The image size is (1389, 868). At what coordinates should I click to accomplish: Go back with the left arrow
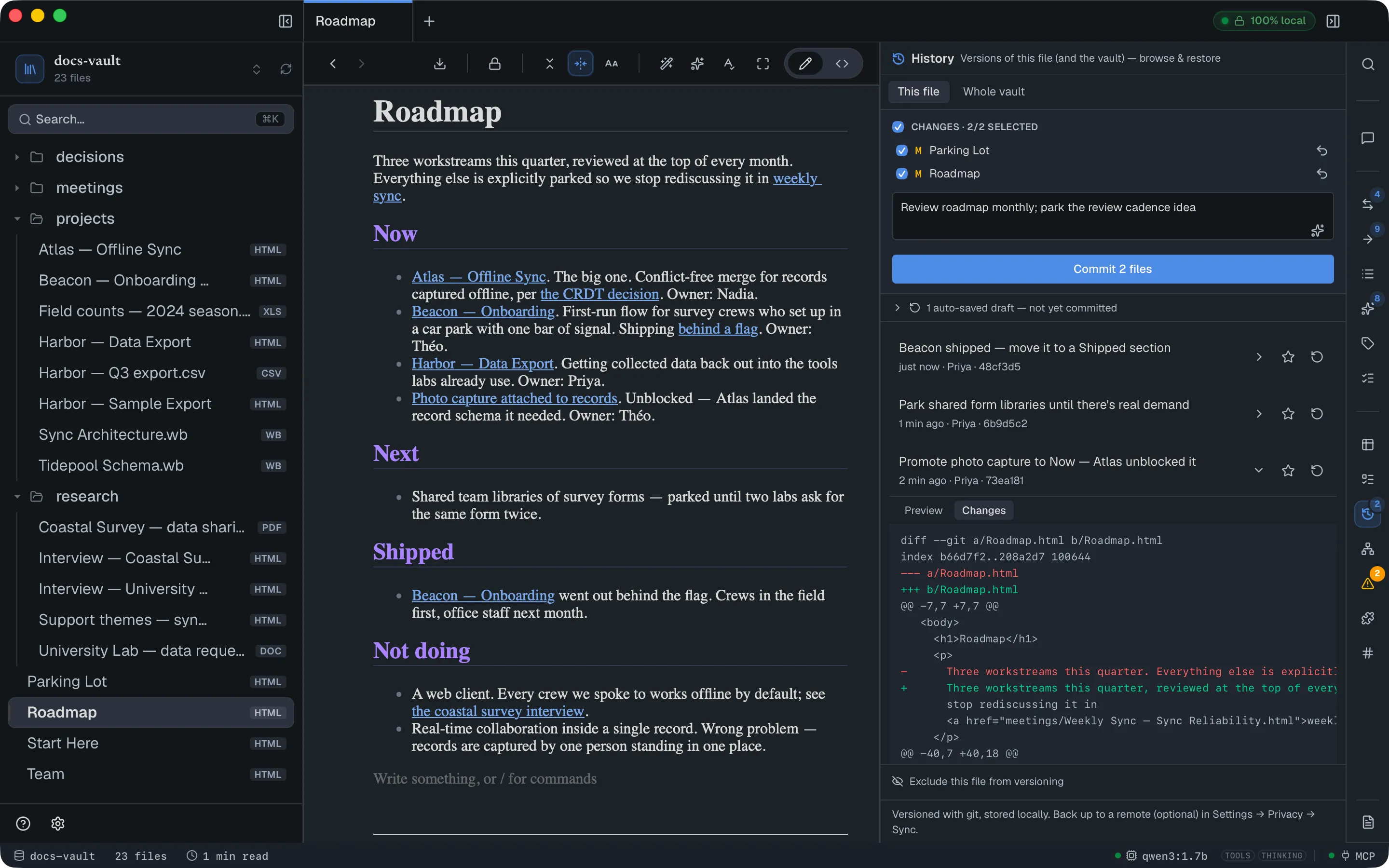click(333, 64)
